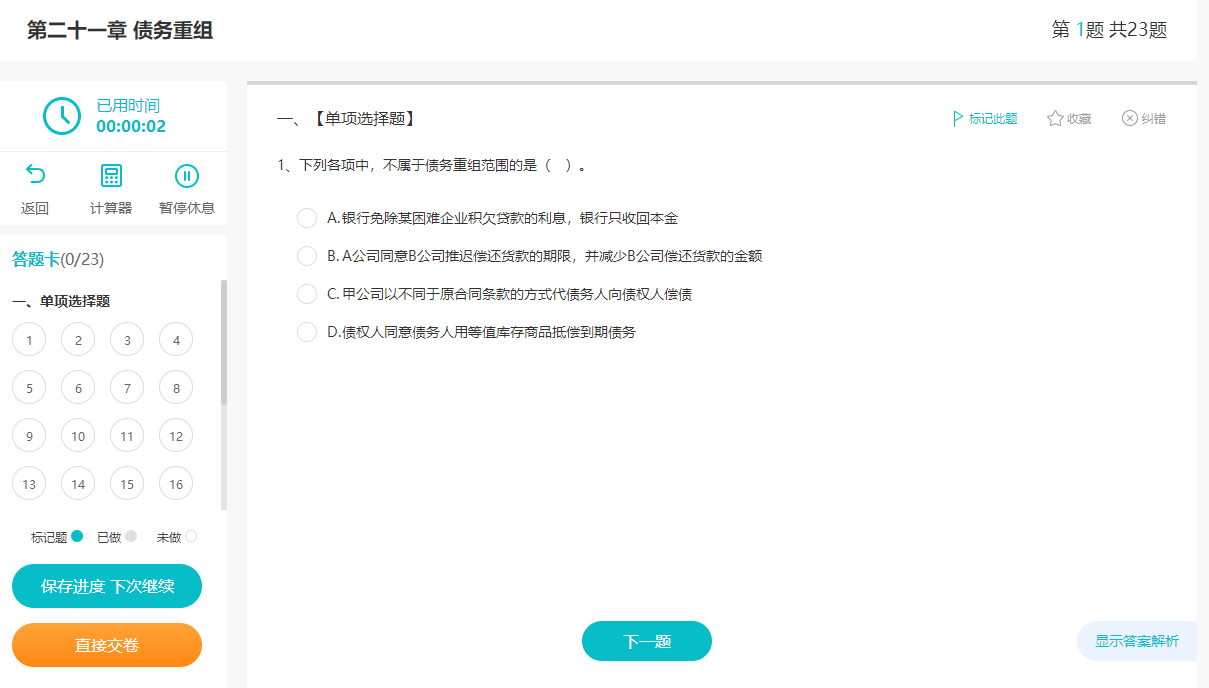Select option D about inventory offsetting debt

pos(307,331)
